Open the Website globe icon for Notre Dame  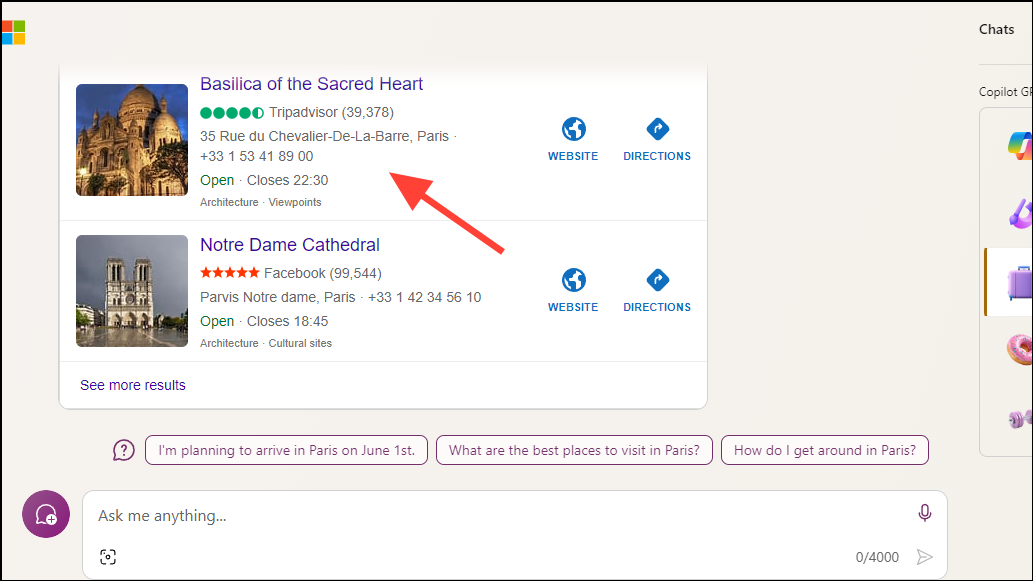573,280
